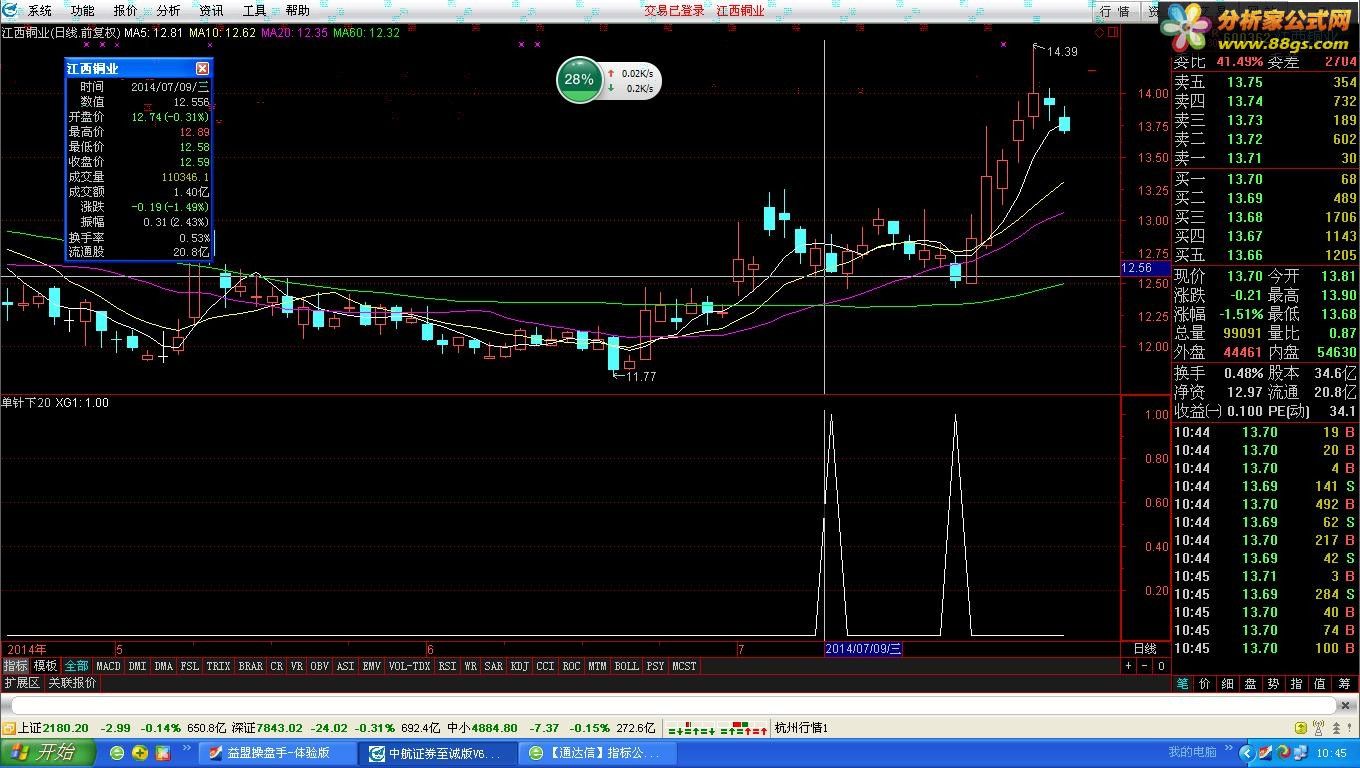Select the 细 tab in trade panel

point(1228,684)
